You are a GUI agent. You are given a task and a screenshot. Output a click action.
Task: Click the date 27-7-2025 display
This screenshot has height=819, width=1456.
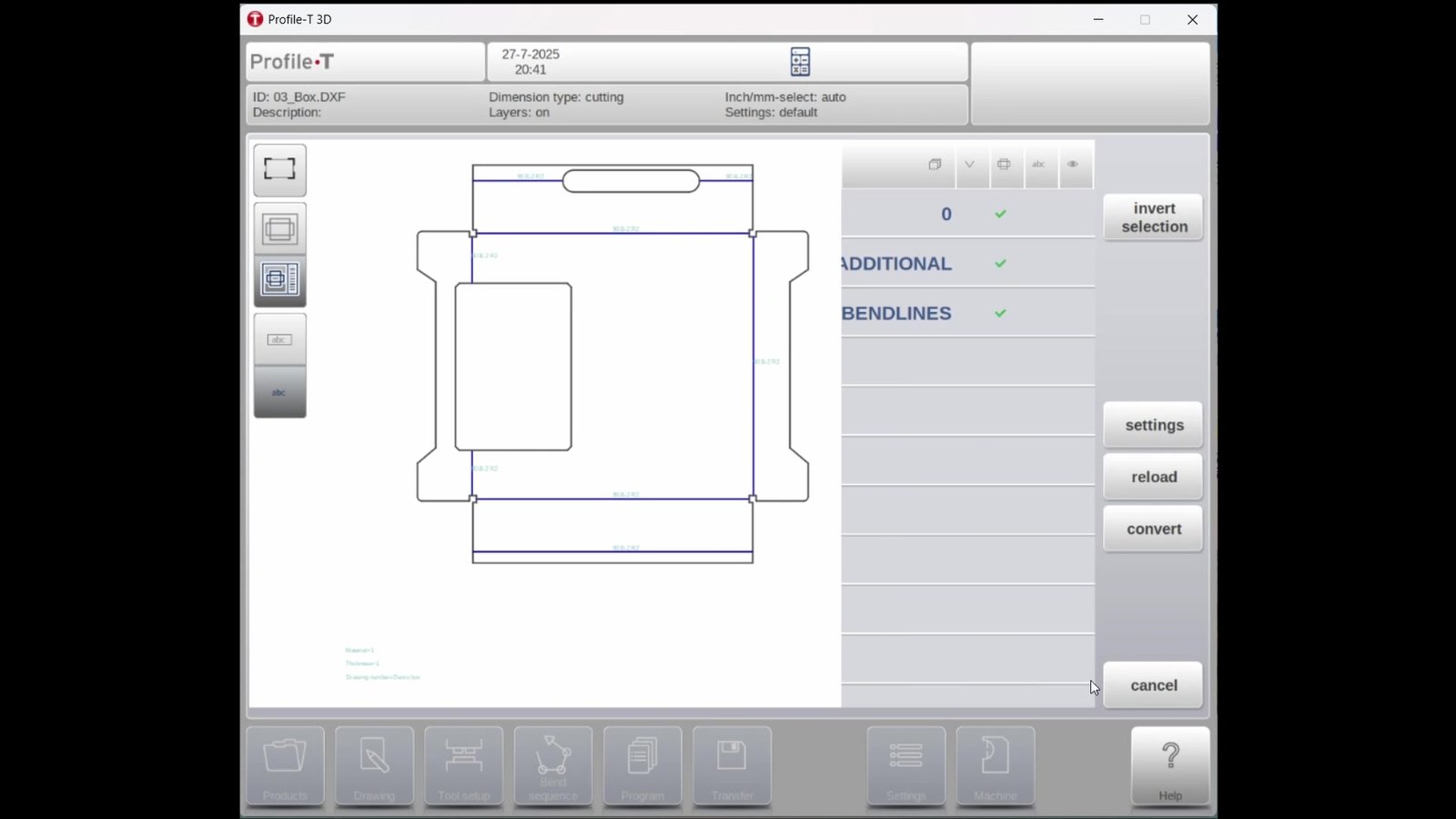(531, 54)
